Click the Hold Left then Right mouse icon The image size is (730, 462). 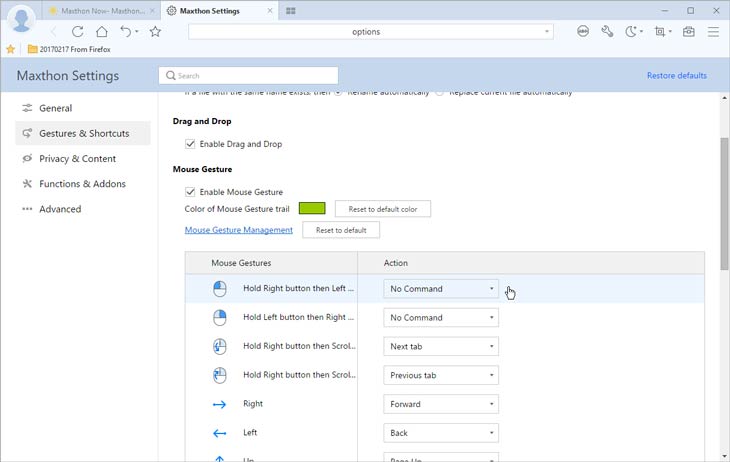tap(220, 318)
